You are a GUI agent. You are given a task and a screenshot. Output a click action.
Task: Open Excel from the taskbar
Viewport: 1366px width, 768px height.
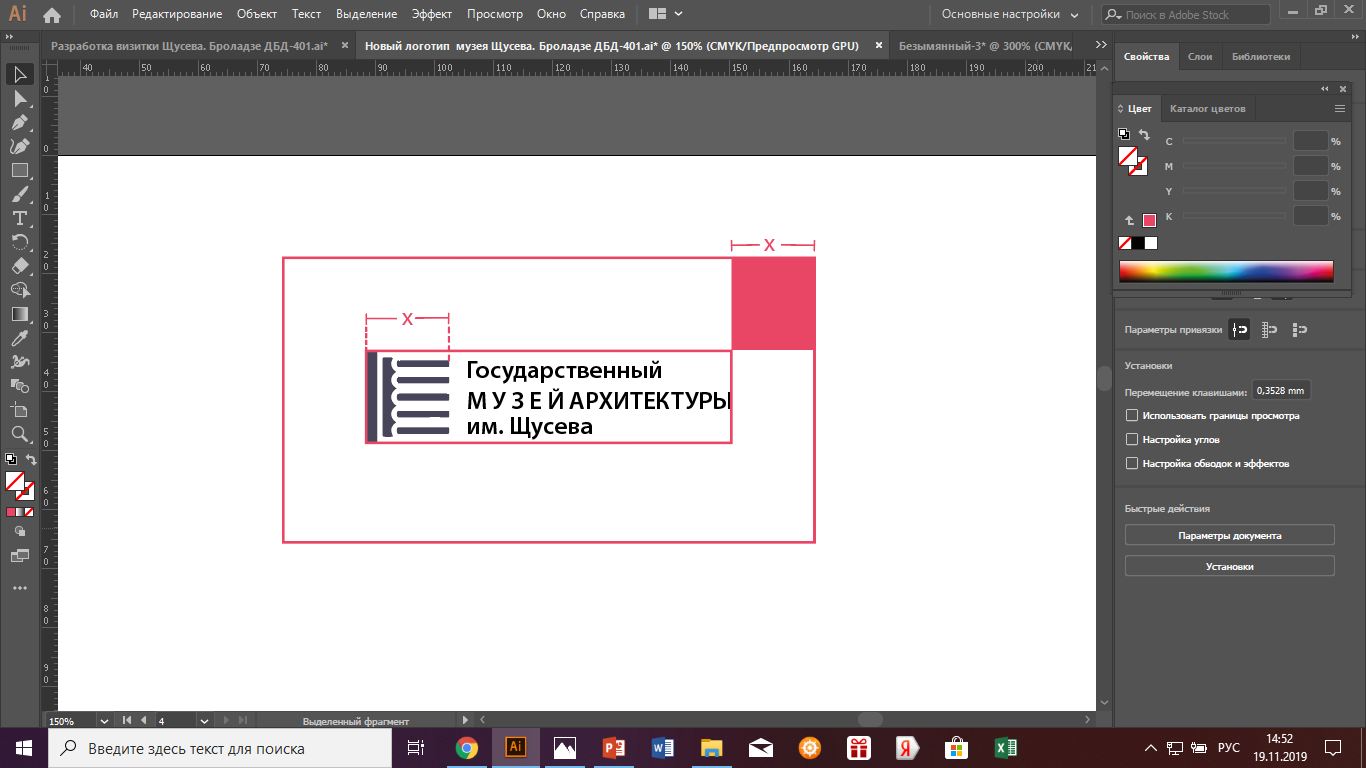[x=1006, y=748]
